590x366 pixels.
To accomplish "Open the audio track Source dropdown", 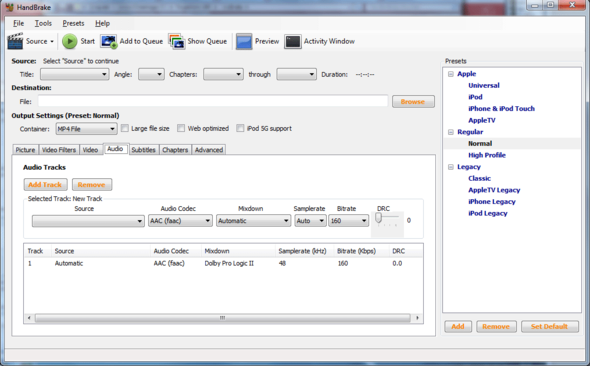I will [x=88, y=221].
